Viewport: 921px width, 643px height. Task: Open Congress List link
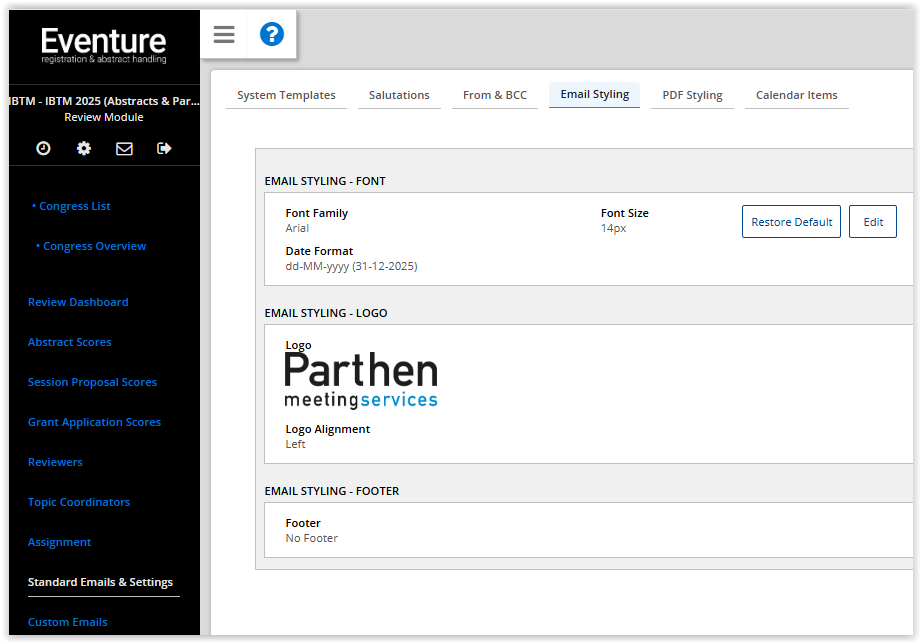(75, 206)
